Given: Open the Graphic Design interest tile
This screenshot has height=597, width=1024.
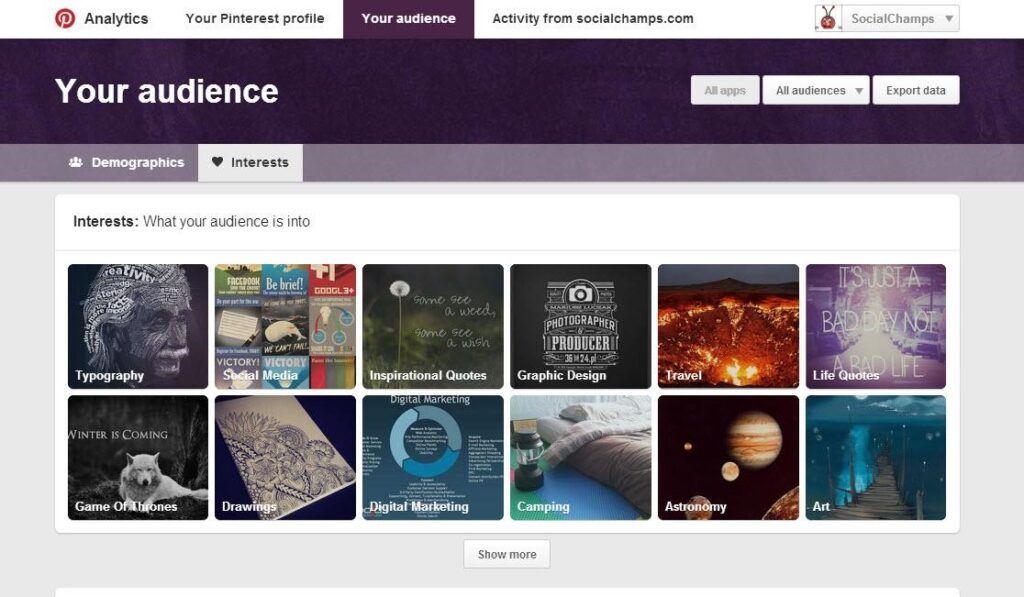Looking at the screenshot, I should (581, 327).
